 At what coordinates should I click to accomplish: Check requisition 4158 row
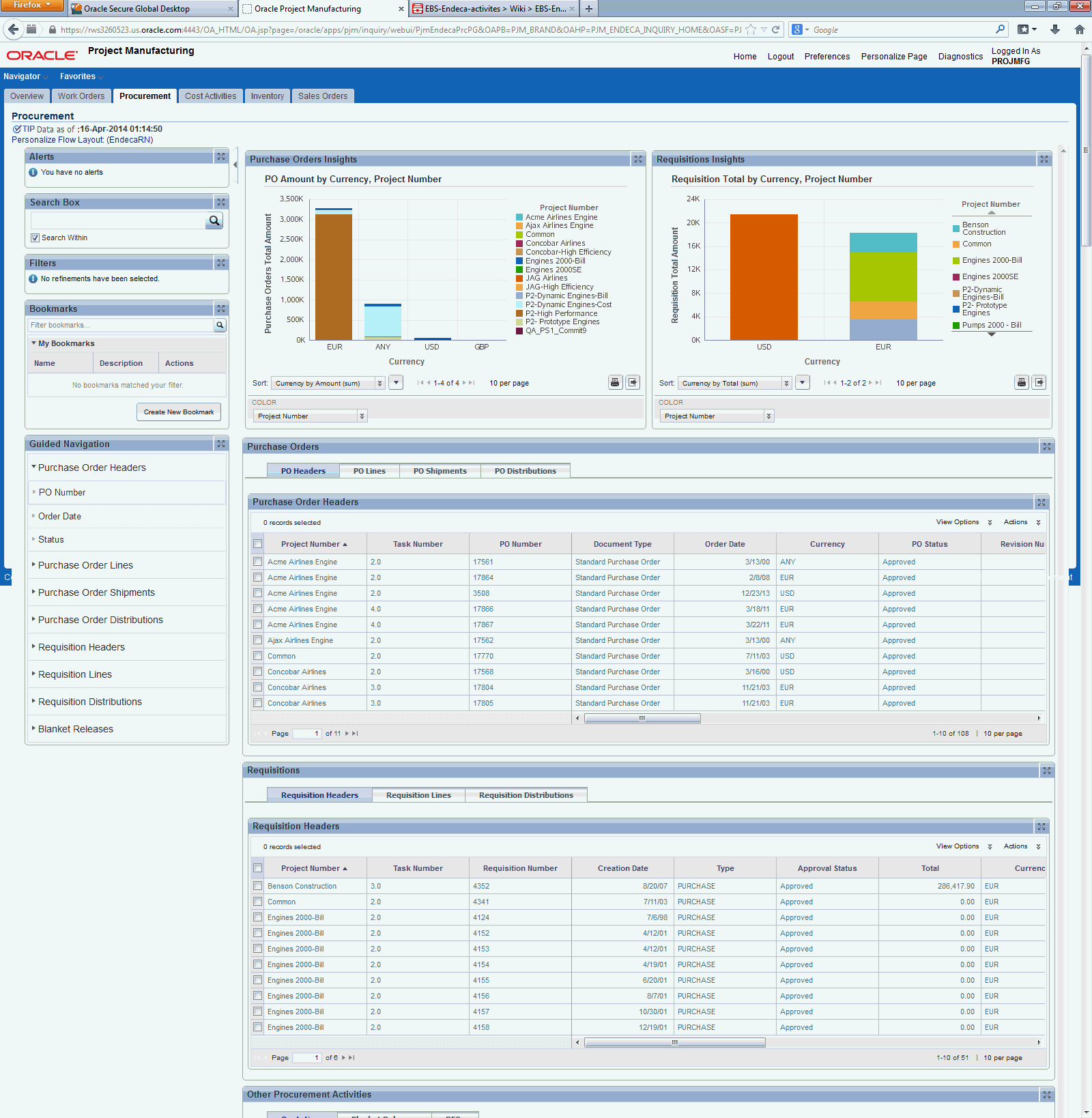[x=257, y=1027]
